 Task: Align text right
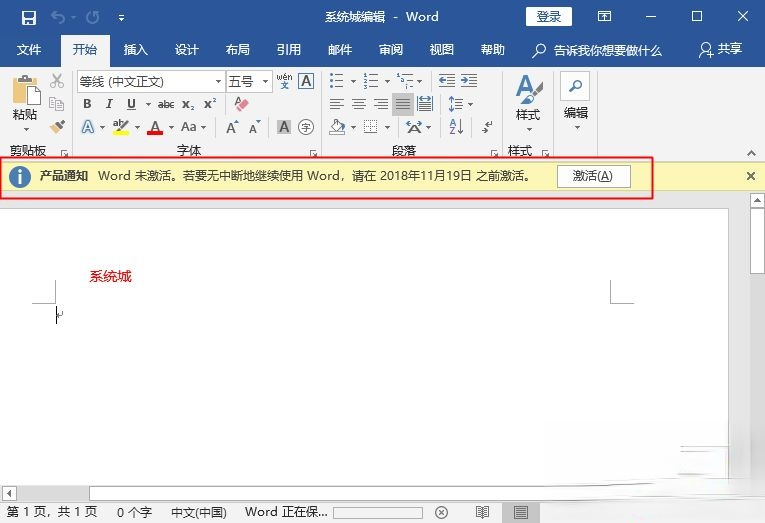[381, 104]
